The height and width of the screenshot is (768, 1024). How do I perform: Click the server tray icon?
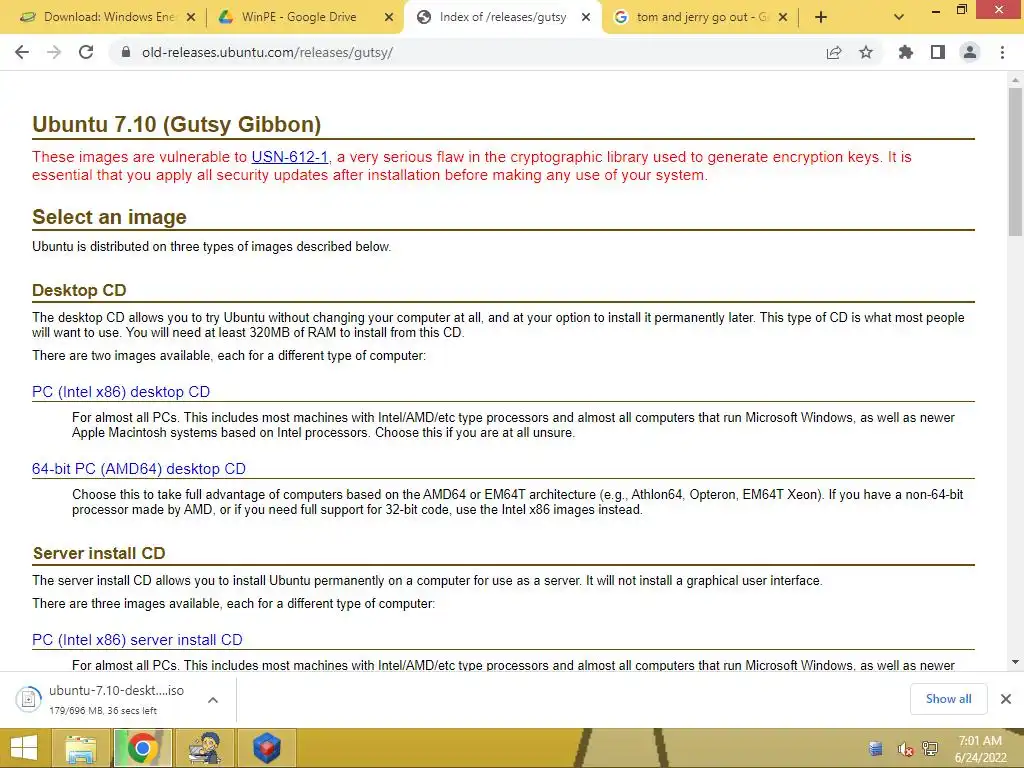coord(876,749)
